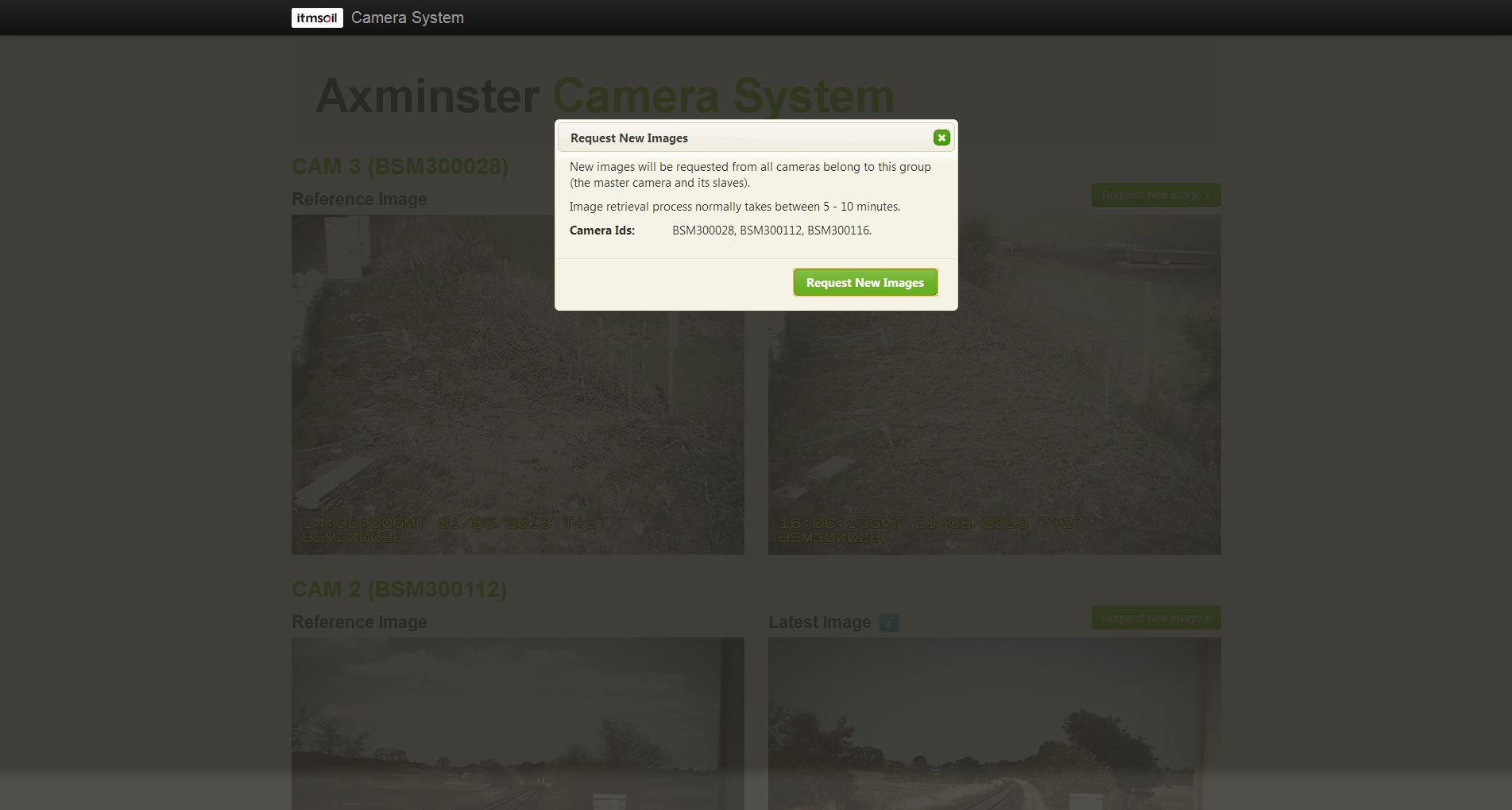Screen dimensions: 1512x810
Task: Click the Request New Images dialog title bar
Action: (739, 138)
